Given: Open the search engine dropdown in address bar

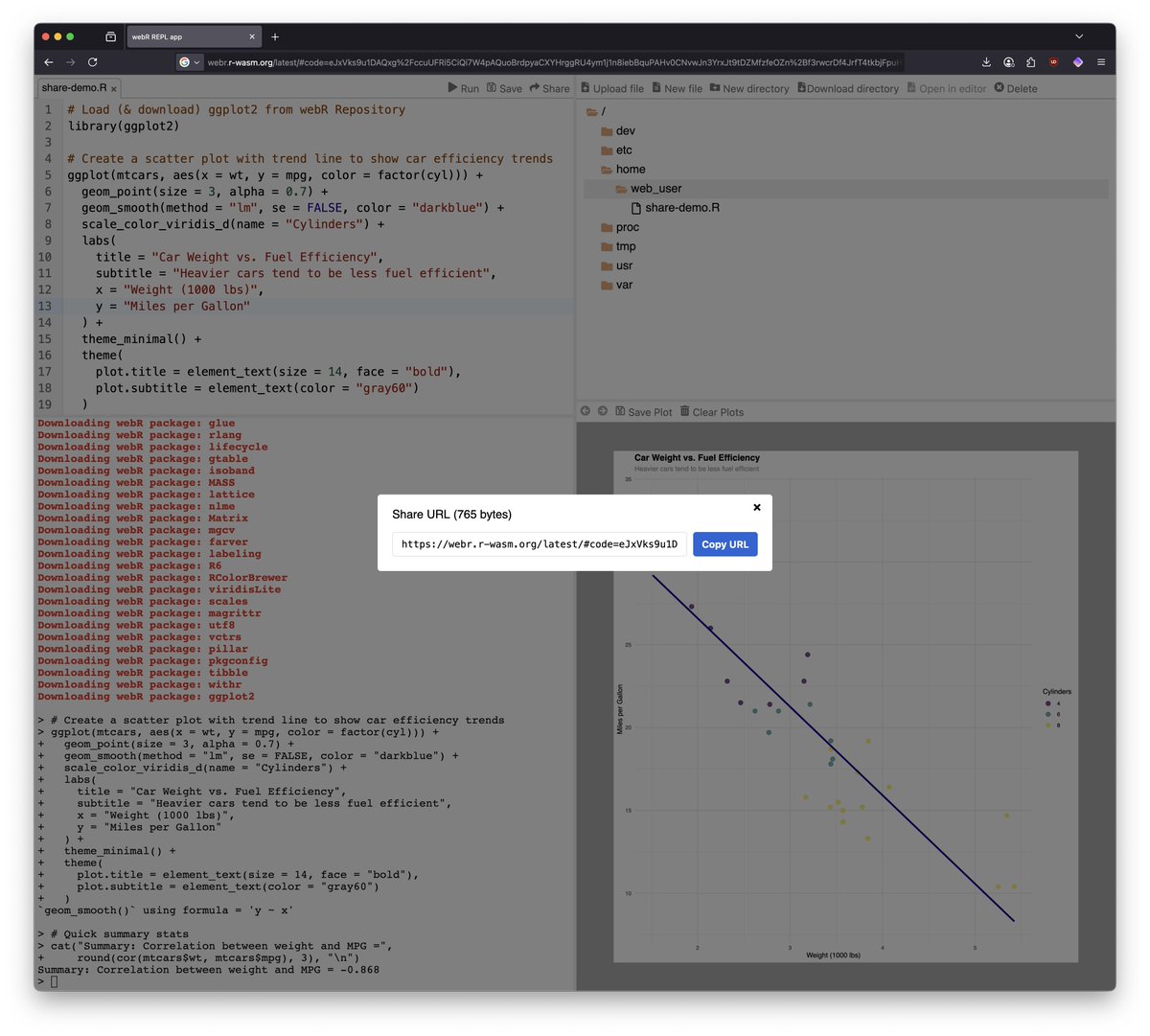Looking at the screenshot, I should coord(190,62).
